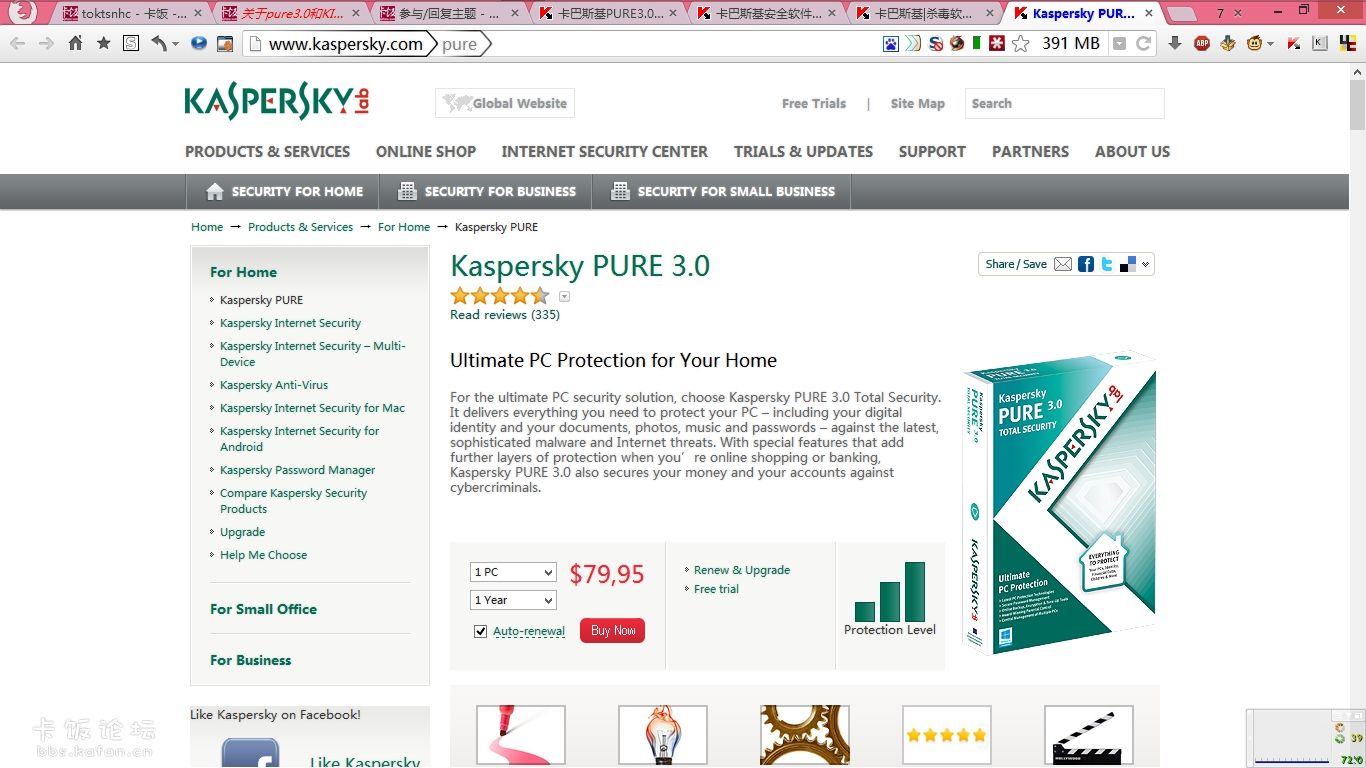Viewport: 1366px width, 768px height.
Task: Open the Tampermonkey dropdown arrow
Action: click(1270, 44)
